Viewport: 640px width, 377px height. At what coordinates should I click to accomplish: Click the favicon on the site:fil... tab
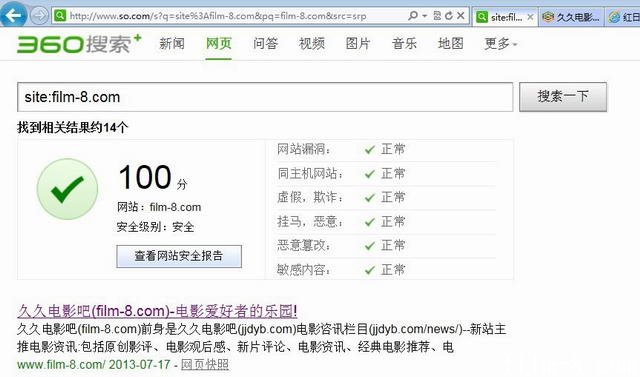click(x=482, y=17)
